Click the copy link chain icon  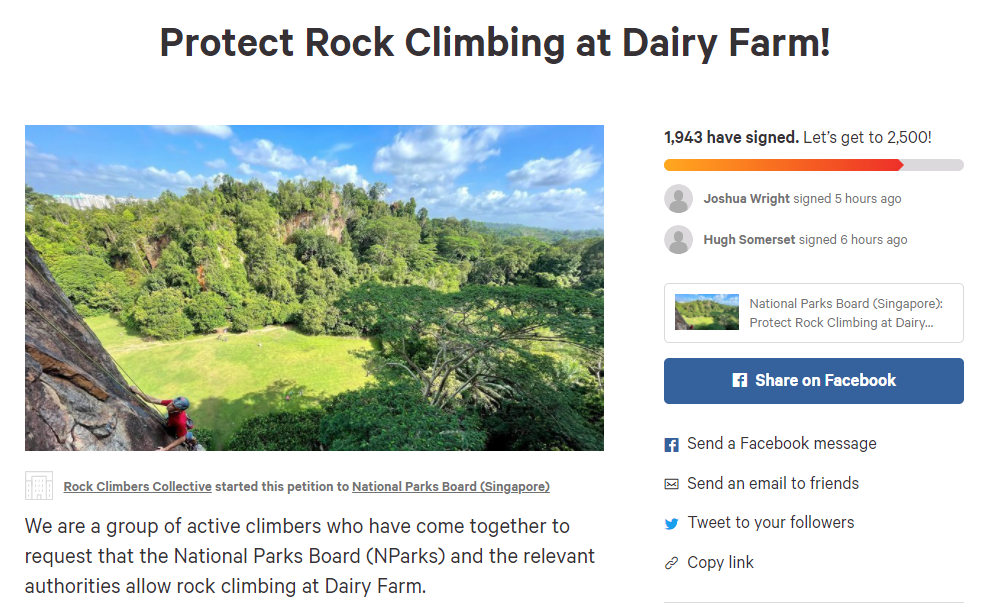pyautogui.click(x=672, y=563)
